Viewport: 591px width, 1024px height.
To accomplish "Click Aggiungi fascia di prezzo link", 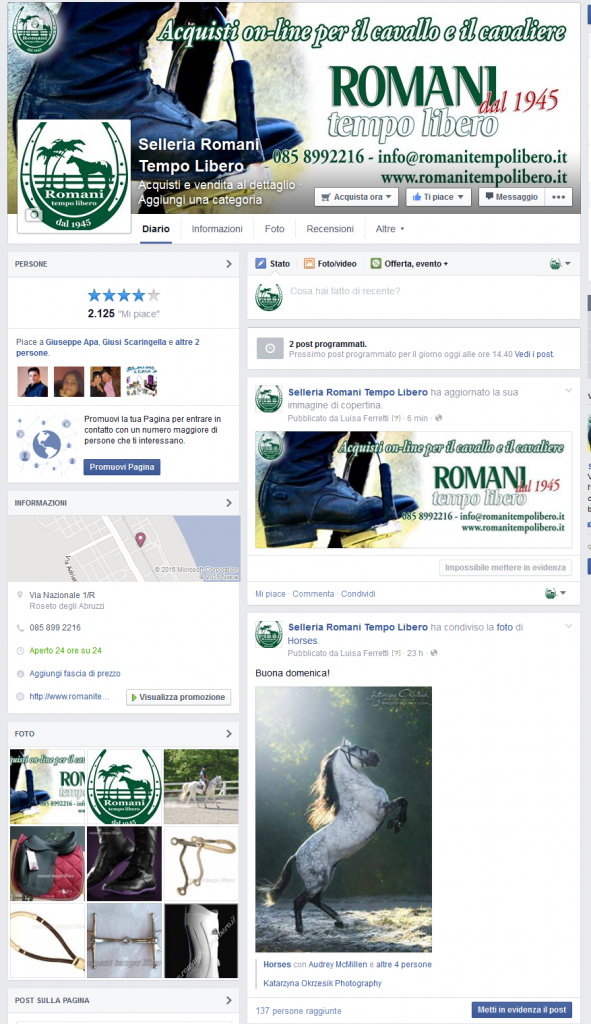I will [x=74, y=673].
